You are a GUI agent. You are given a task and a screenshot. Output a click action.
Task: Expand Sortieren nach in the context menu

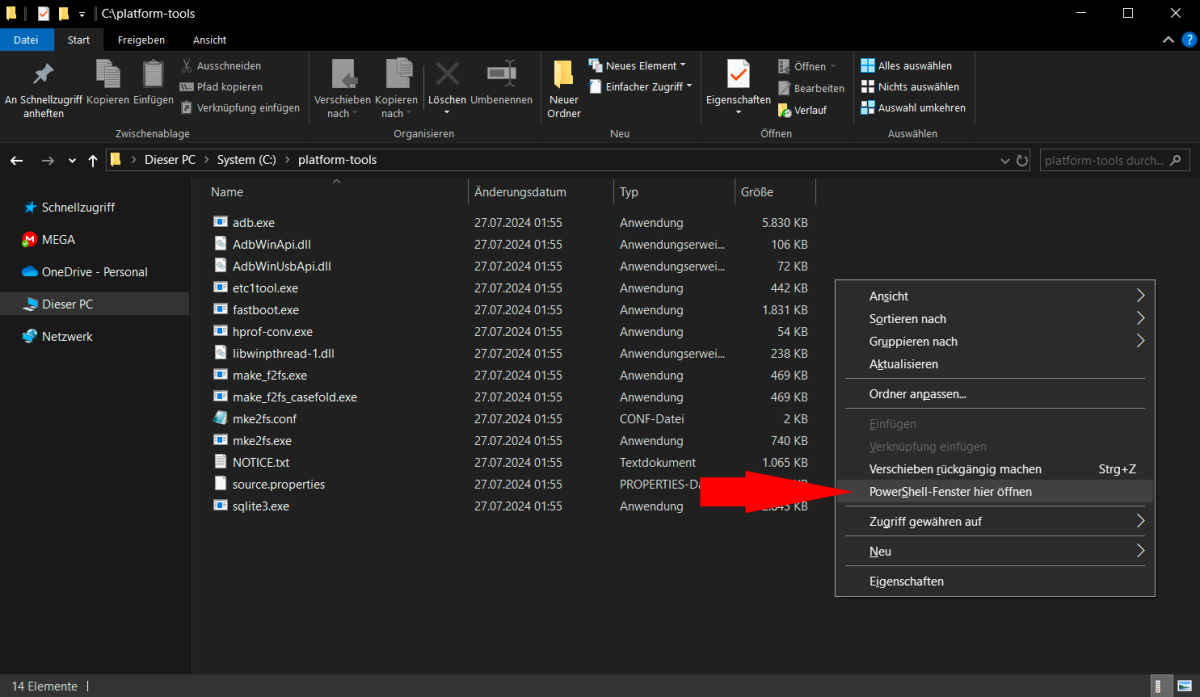pos(995,319)
